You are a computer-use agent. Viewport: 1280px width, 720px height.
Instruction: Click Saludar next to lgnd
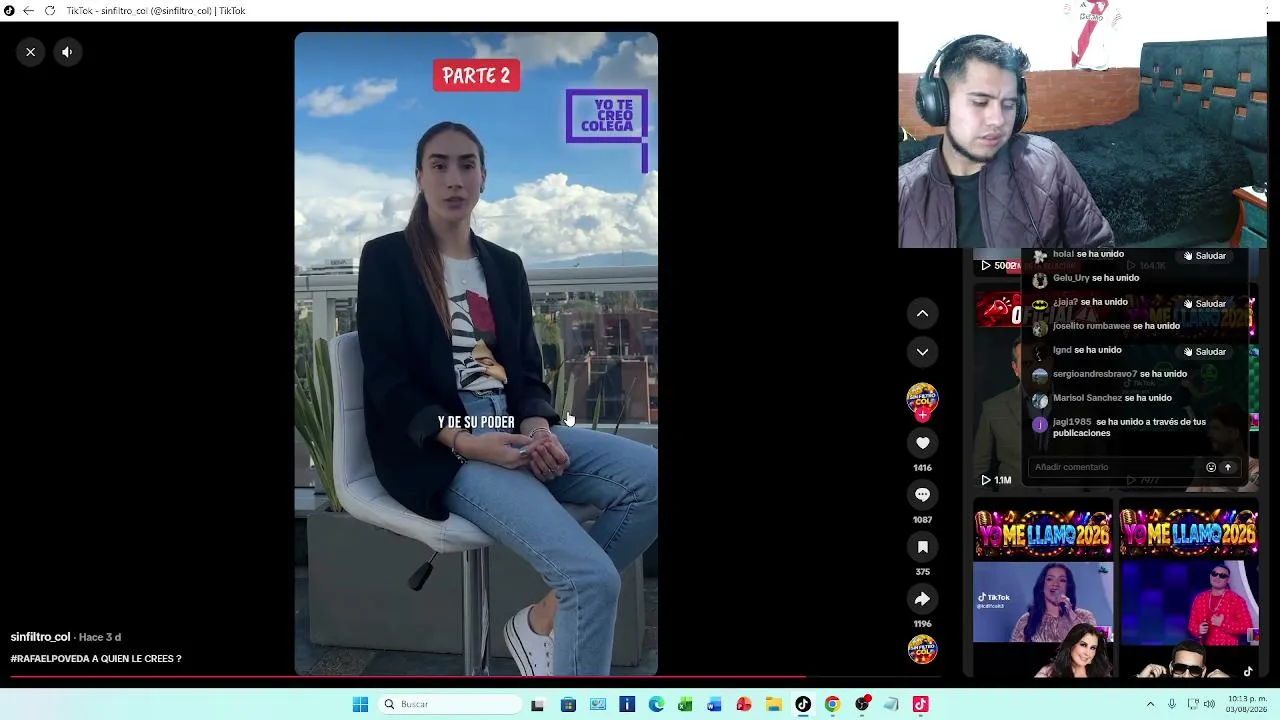click(1204, 352)
